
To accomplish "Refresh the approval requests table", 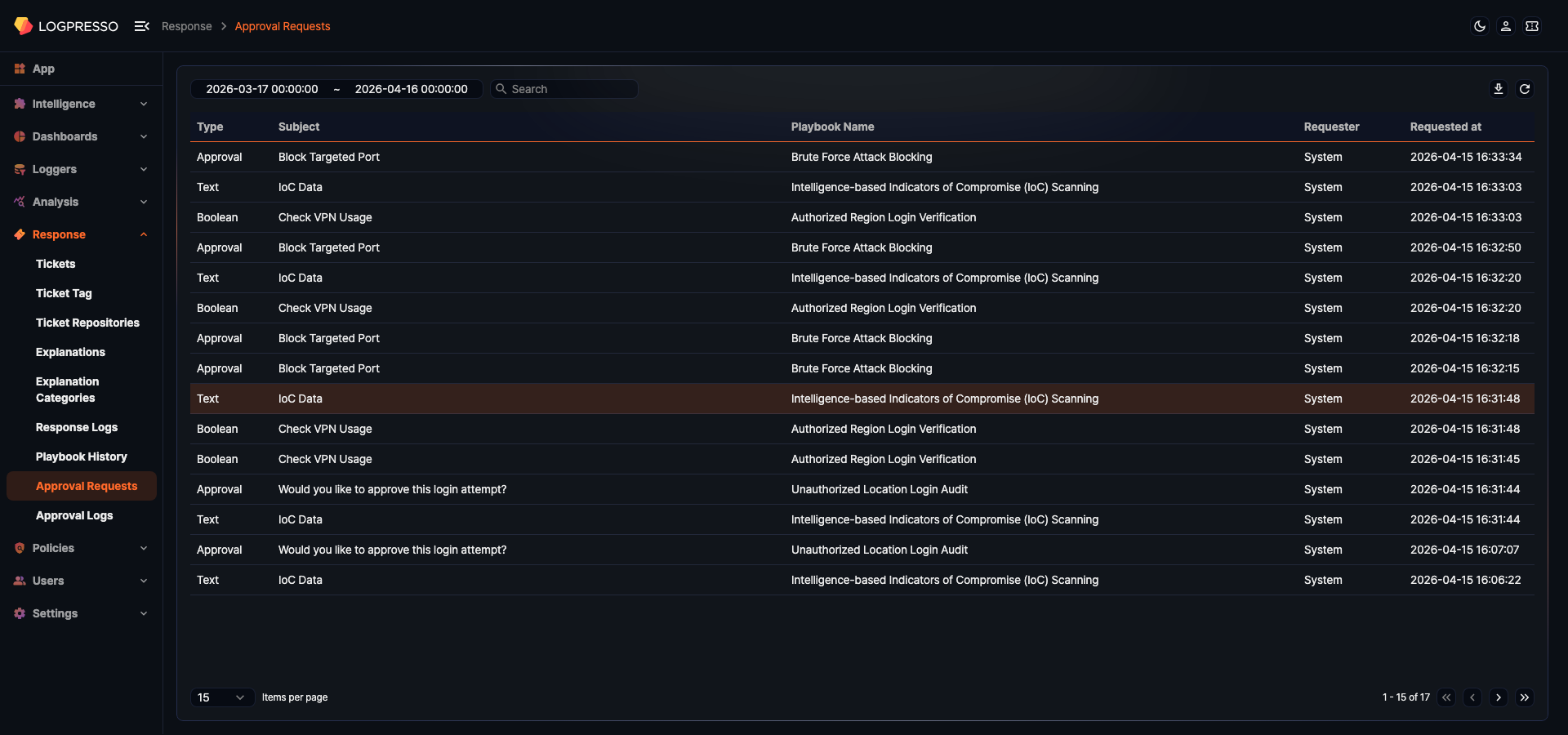I will click(x=1525, y=88).
